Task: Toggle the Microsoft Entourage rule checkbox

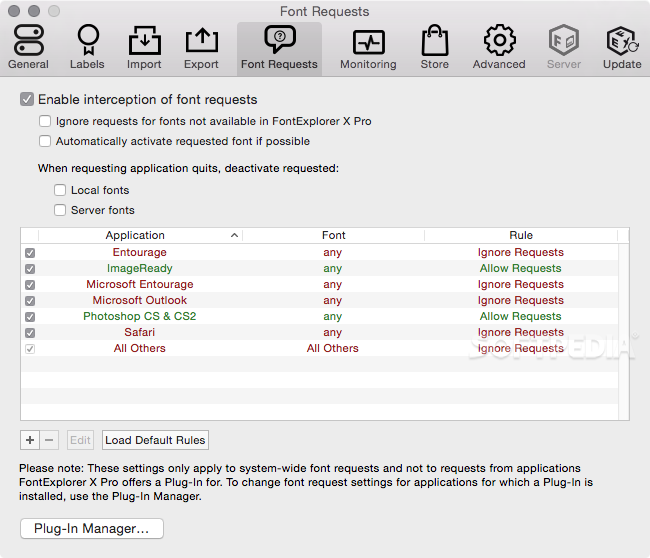Action: pos(30,285)
